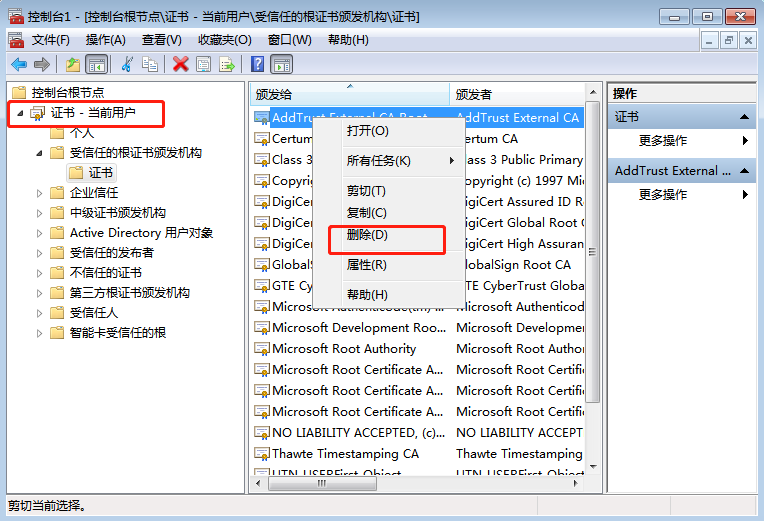
Task: Expand the 中级证书颁发机构 folder
Action: [x=40, y=213]
